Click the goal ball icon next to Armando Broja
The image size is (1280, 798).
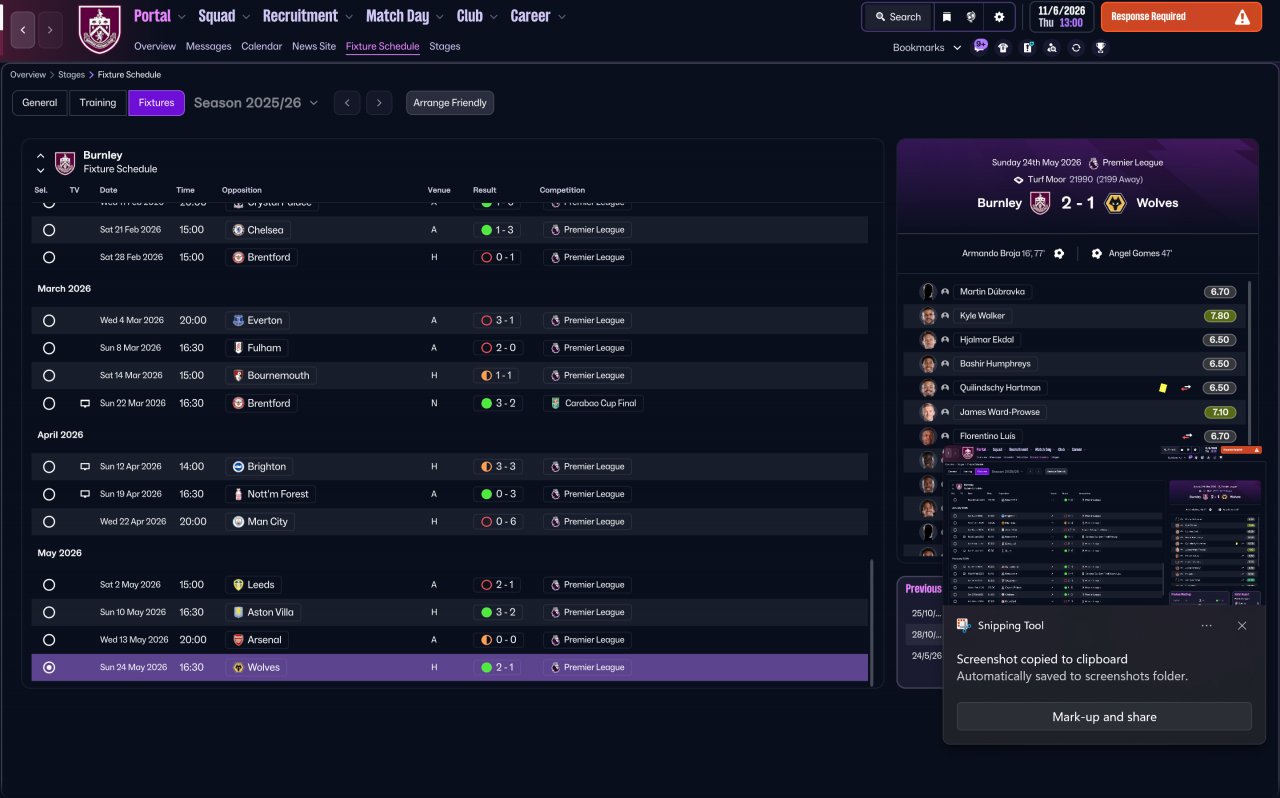coord(1059,254)
